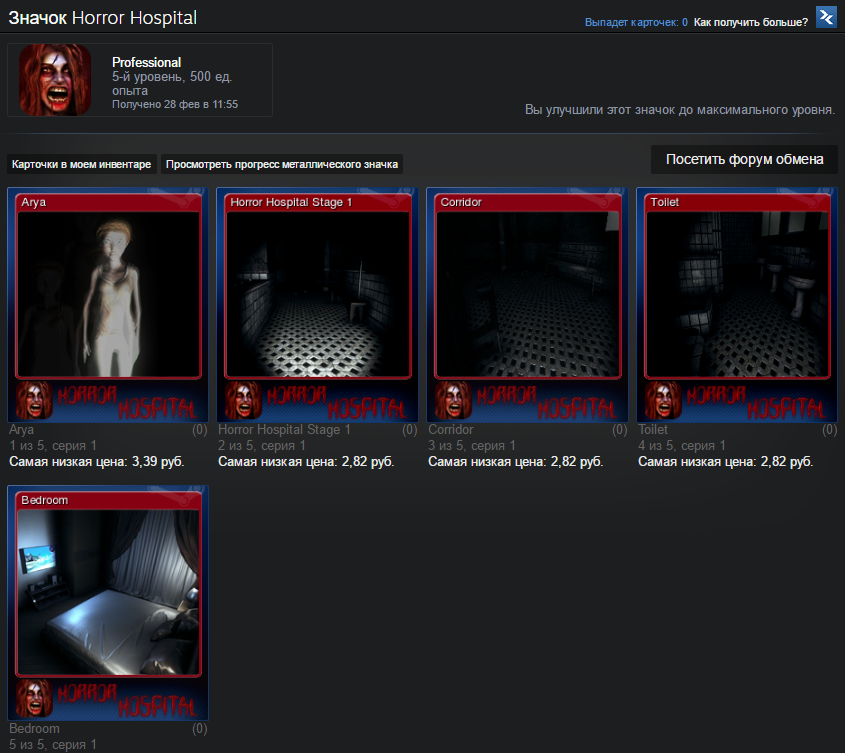Screen dimensions: 845x753
Task: Open the Bedroom trading card artwork
Action: 108,592
